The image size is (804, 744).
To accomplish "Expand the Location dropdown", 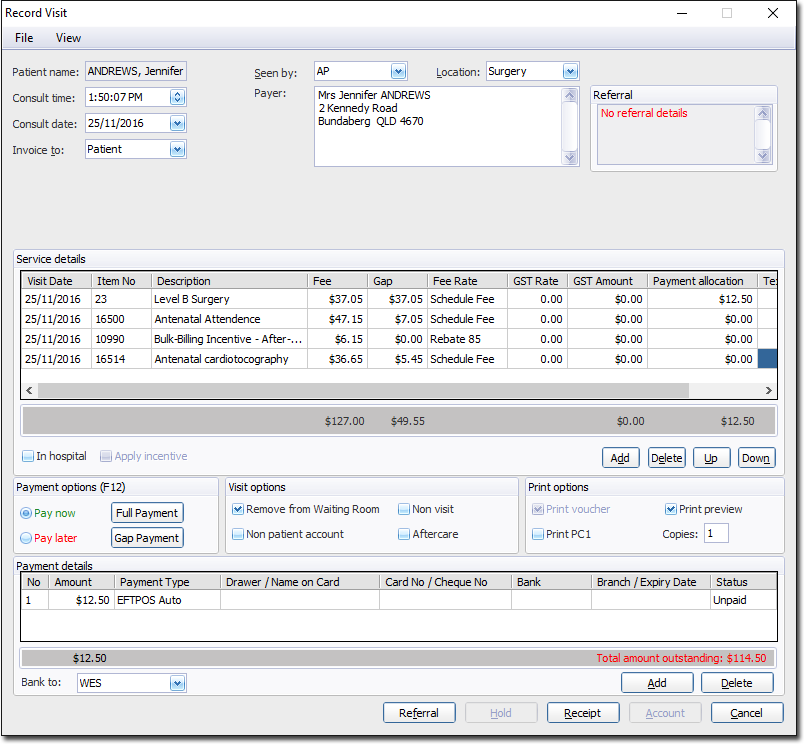I will (x=570, y=72).
